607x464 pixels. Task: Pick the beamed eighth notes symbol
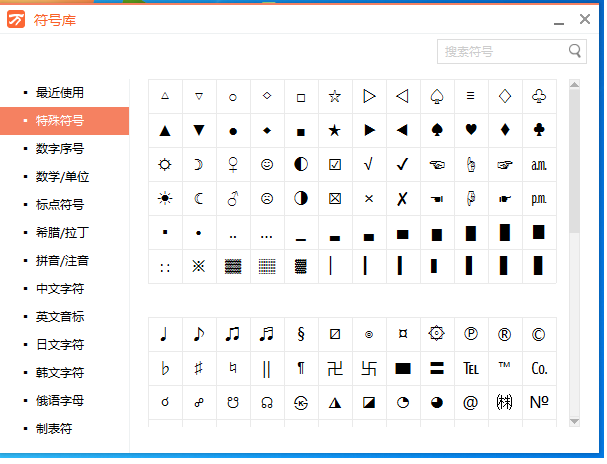(233, 335)
